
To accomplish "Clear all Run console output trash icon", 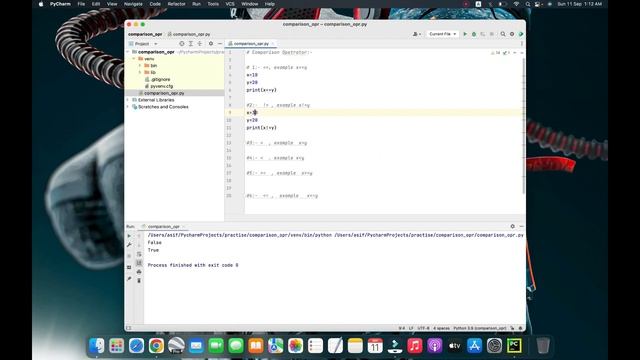I will [x=139, y=281].
